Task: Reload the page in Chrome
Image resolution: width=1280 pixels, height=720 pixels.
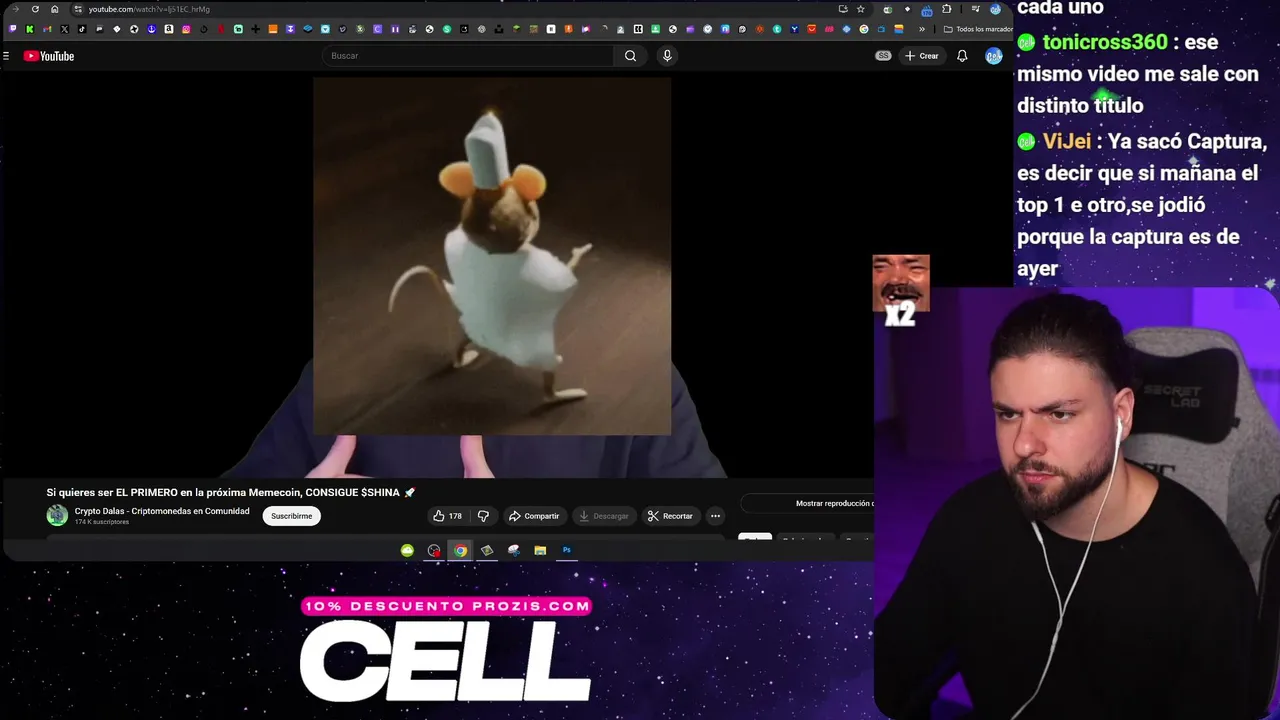Action: pyautogui.click(x=35, y=9)
